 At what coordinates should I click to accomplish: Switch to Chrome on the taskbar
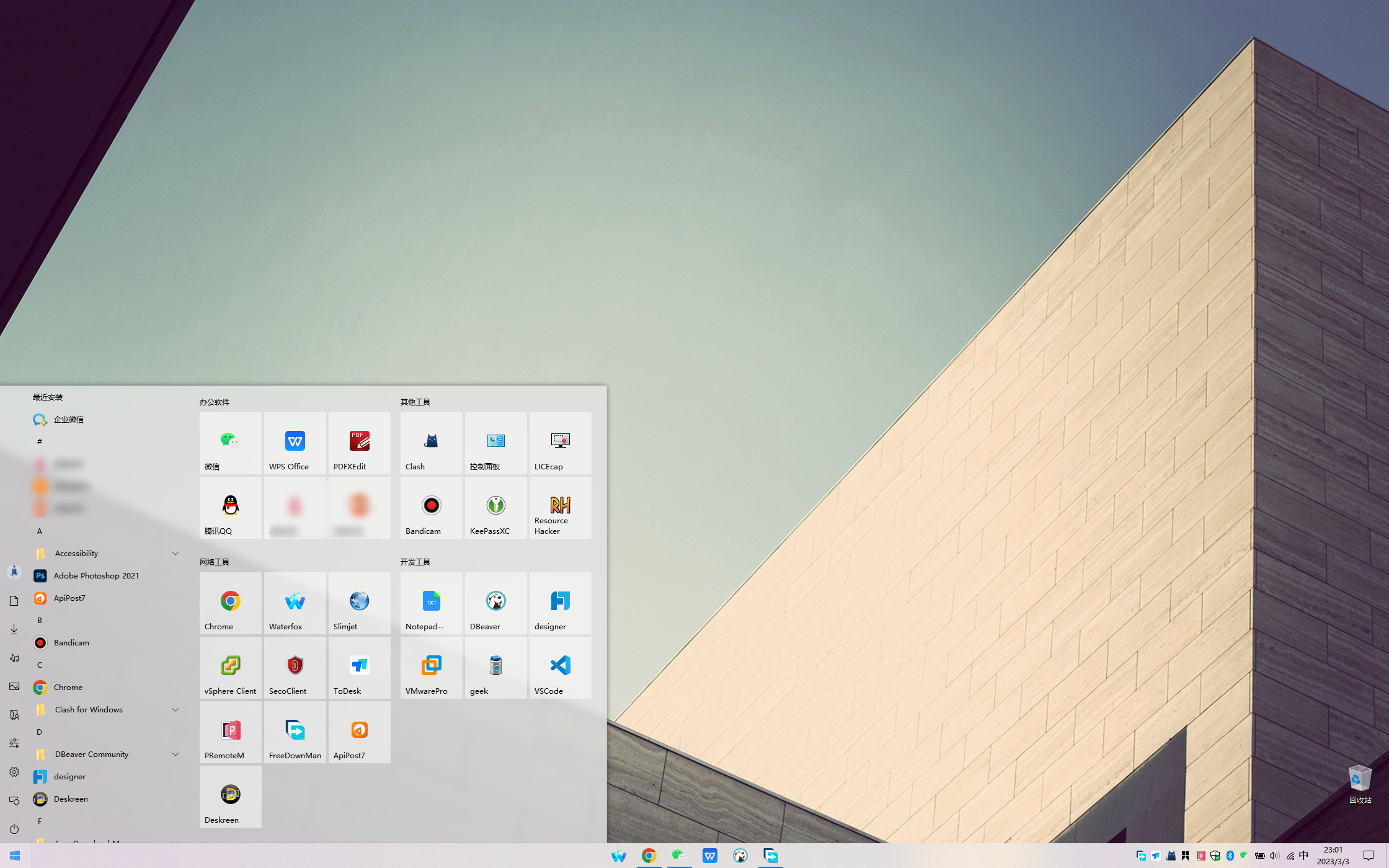click(x=649, y=856)
